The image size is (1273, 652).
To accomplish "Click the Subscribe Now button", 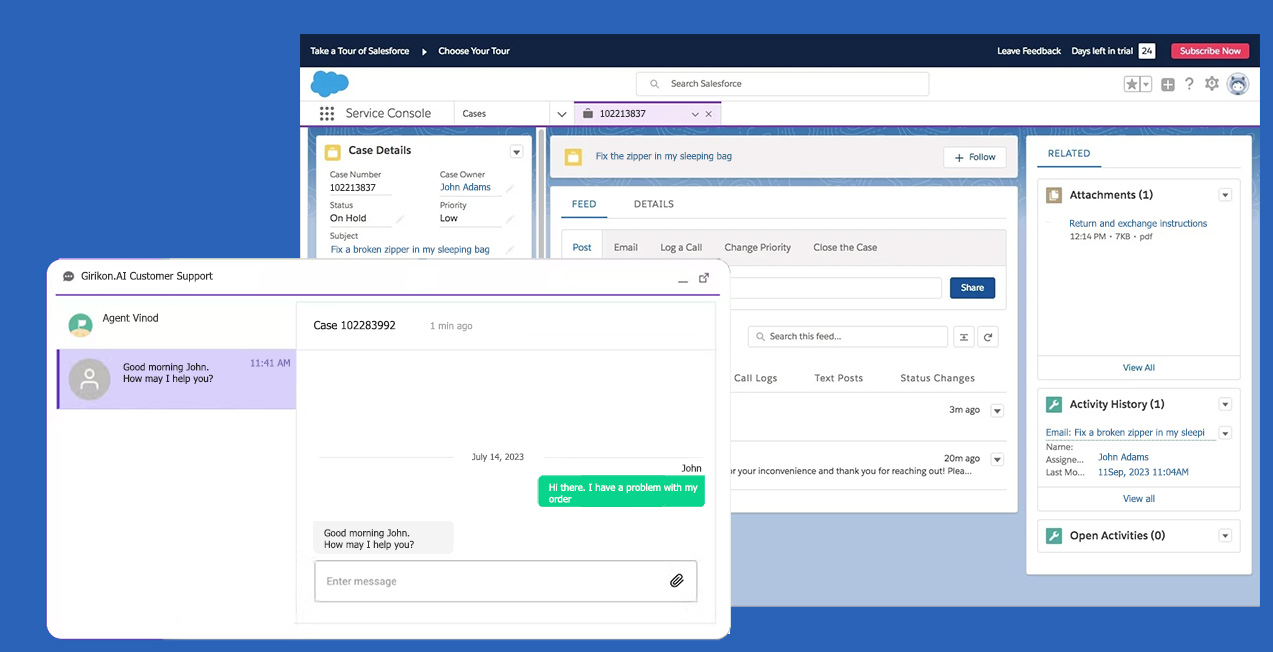I will point(1210,51).
